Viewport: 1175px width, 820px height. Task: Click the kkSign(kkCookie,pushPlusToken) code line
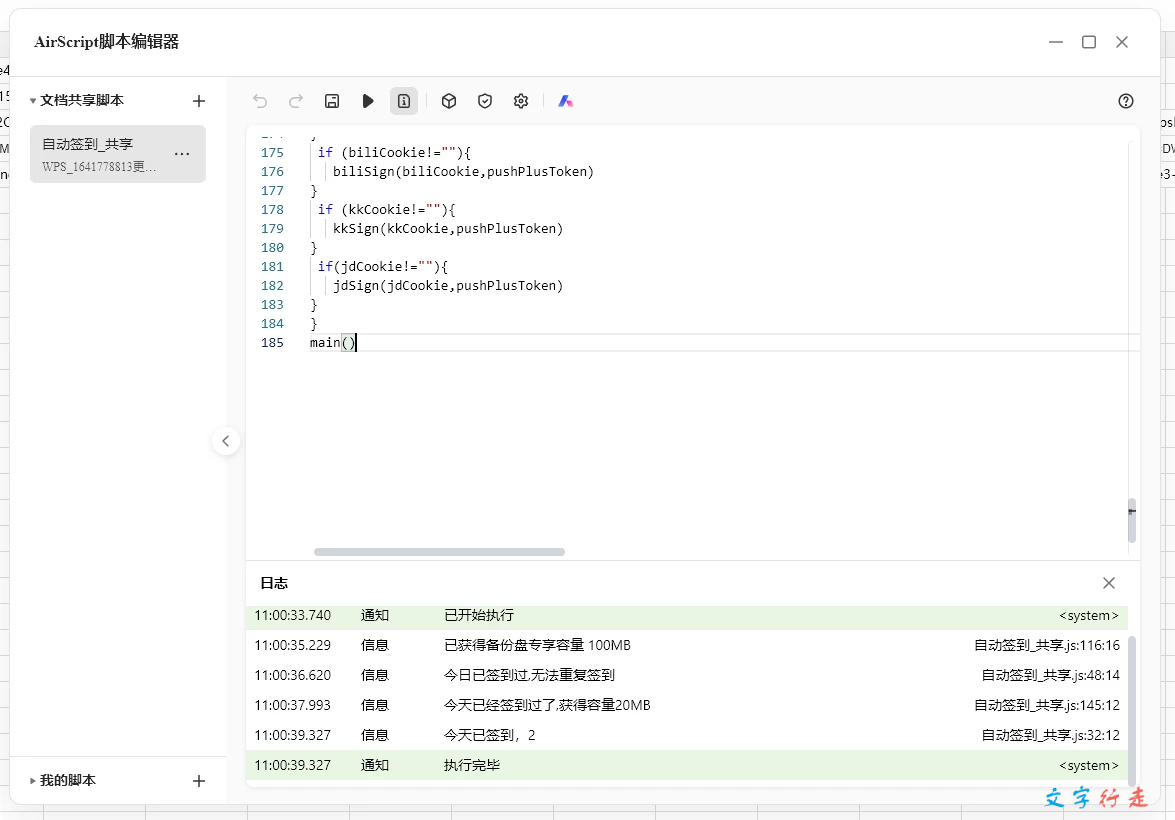pos(448,229)
